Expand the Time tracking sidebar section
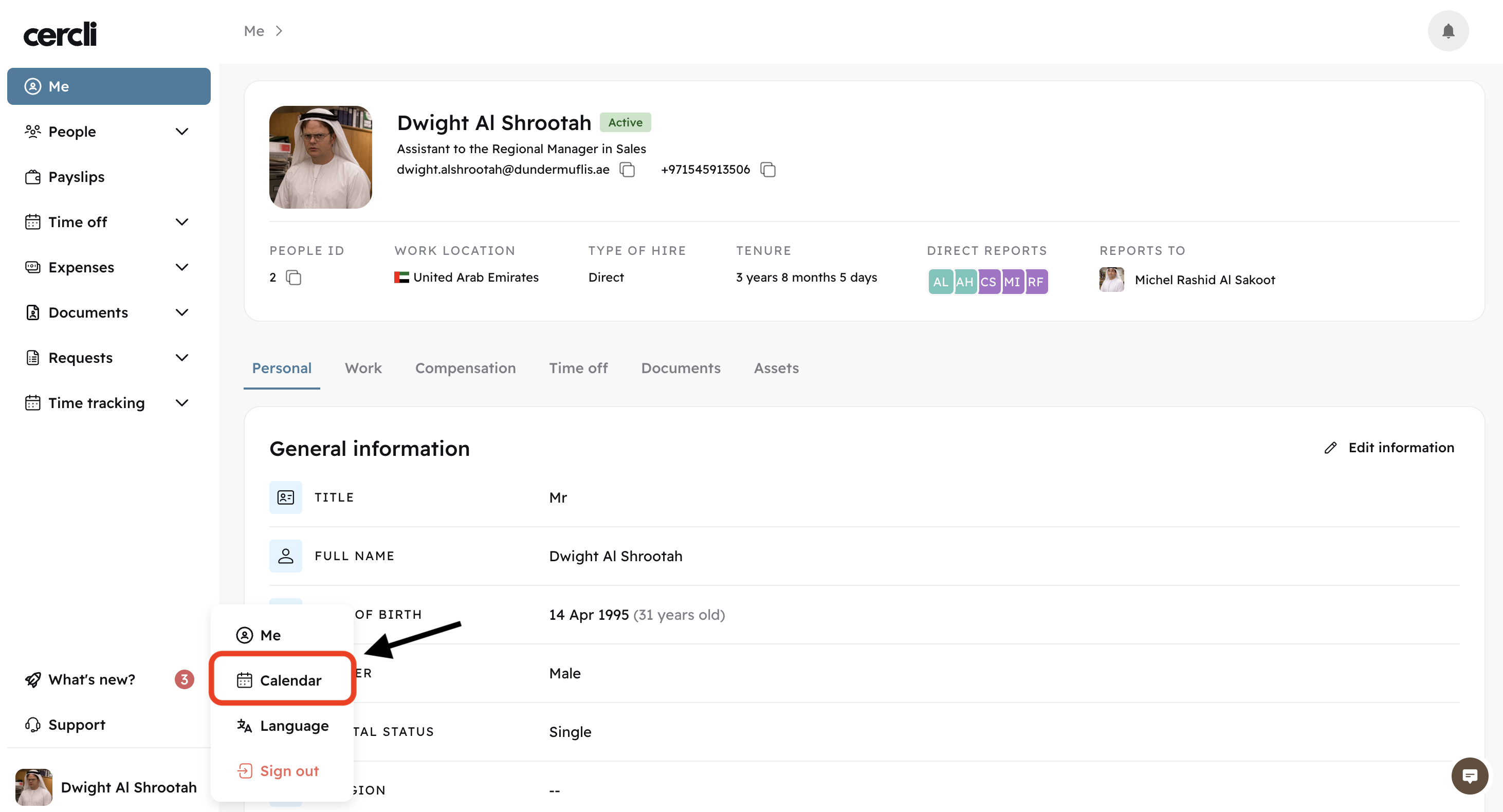Viewport: 1503px width, 812px height. tap(182, 403)
